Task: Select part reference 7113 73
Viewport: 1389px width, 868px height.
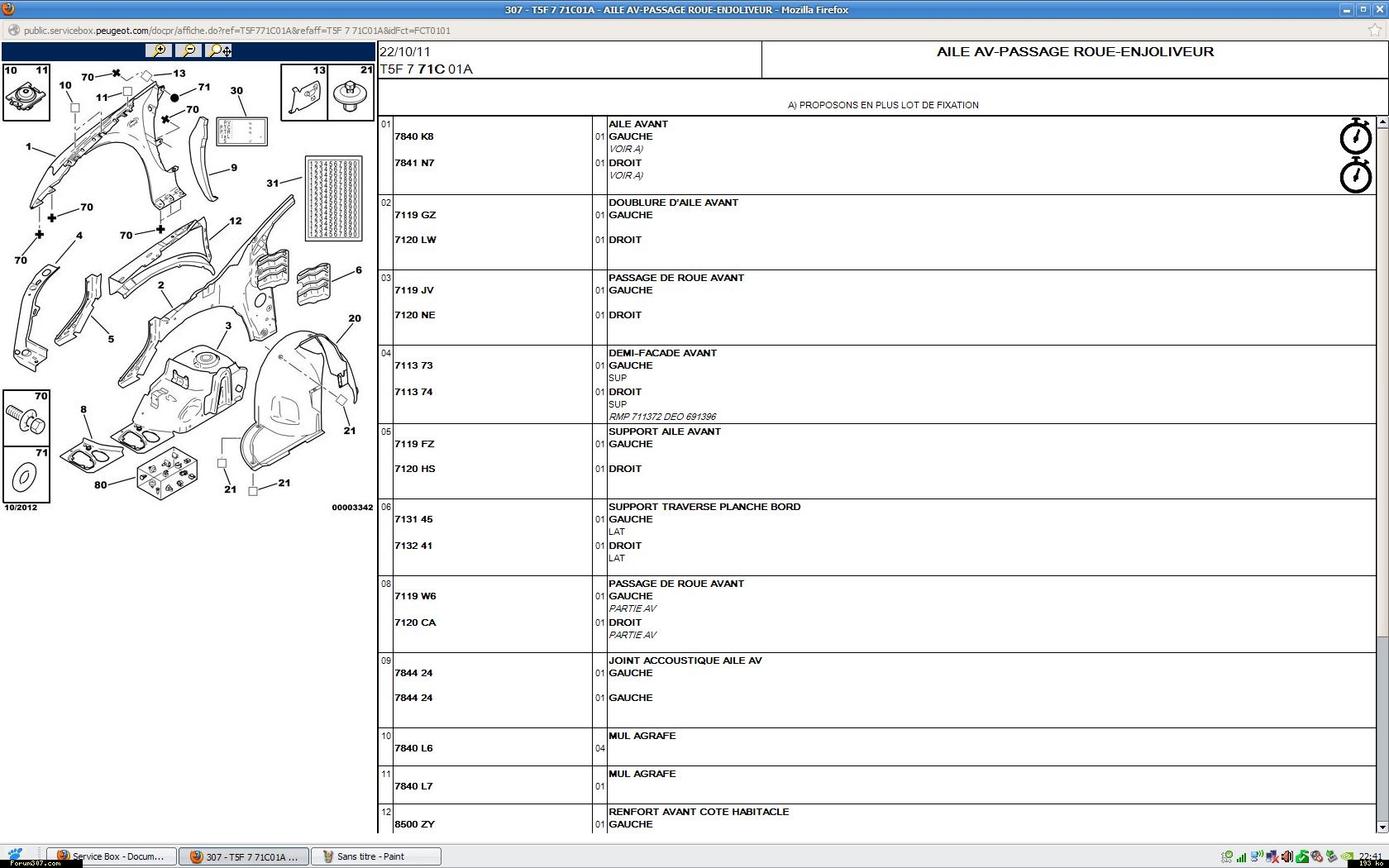Action: (x=413, y=365)
